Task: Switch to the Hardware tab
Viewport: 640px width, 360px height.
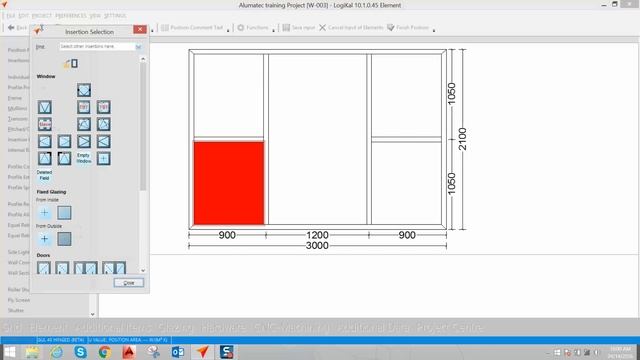Action: coord(223,327)
